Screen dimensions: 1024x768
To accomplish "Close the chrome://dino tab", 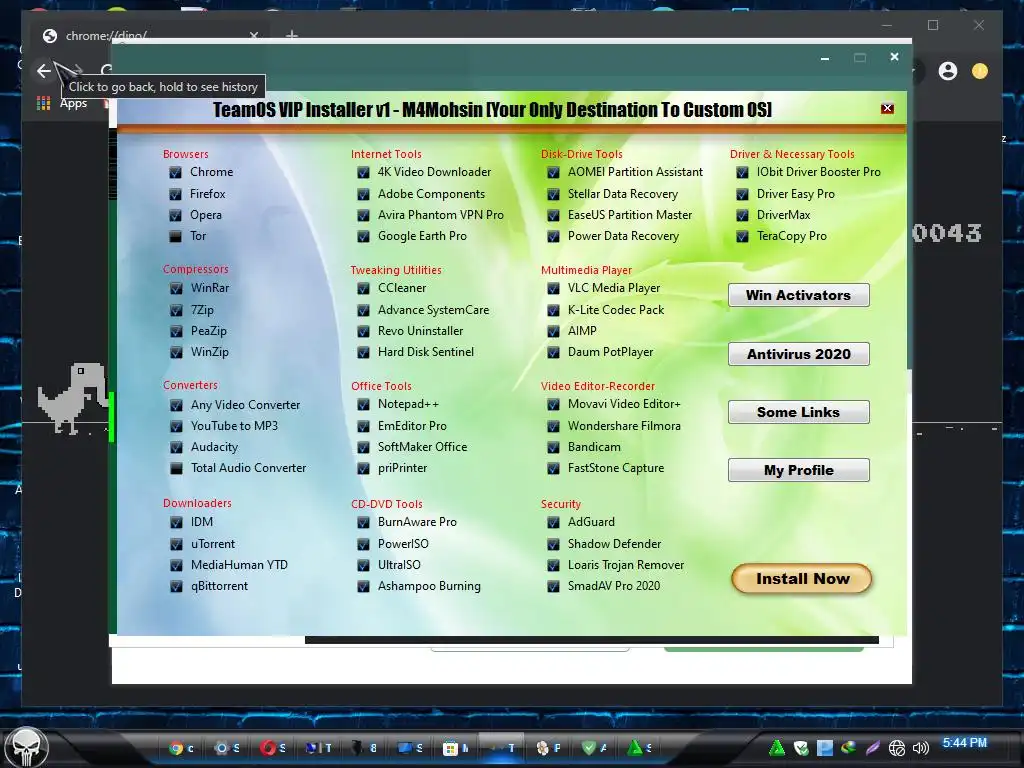I will (254, 36).
